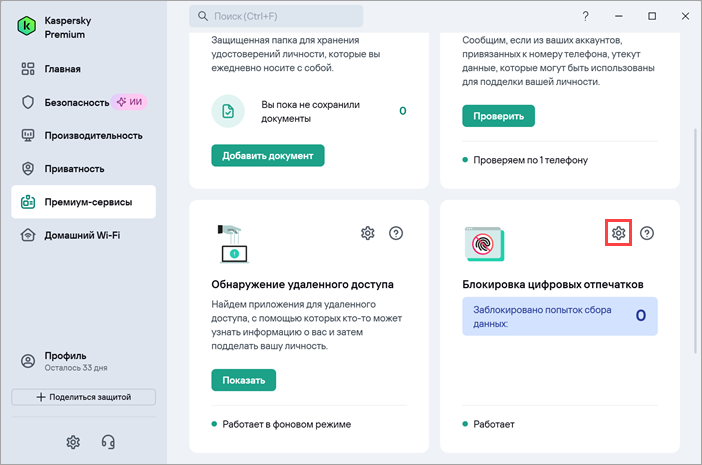Screen dimensions: 702x465
Task: Click the Блокировка цифровых отпечатков heading
Action: point(553,284)
